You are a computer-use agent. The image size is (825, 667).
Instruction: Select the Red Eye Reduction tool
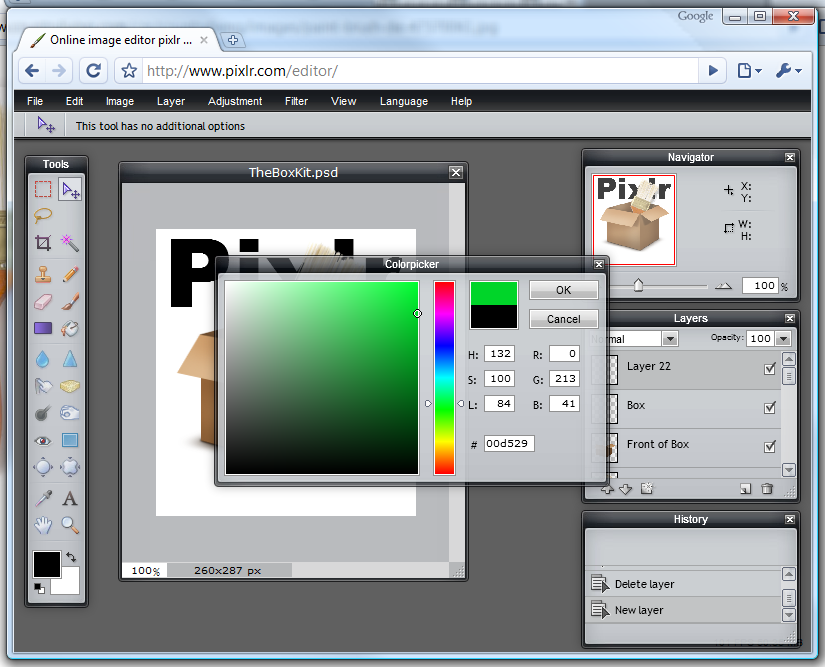point(43,441)
